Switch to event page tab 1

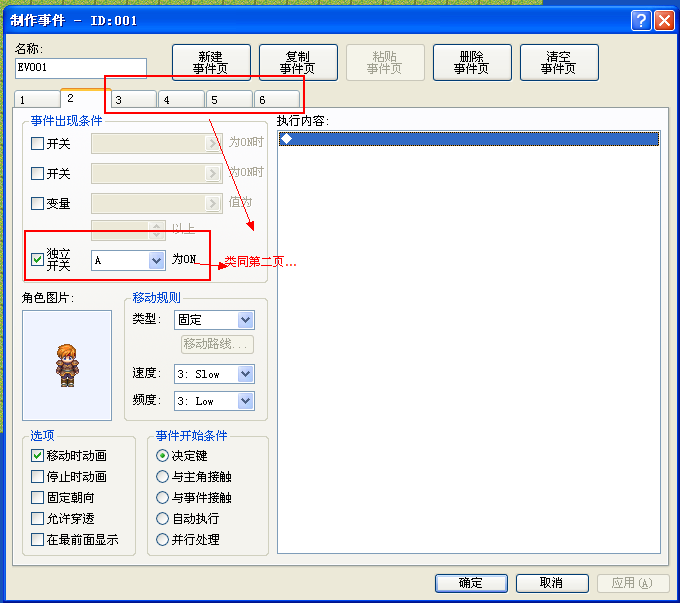click(37, 99)
